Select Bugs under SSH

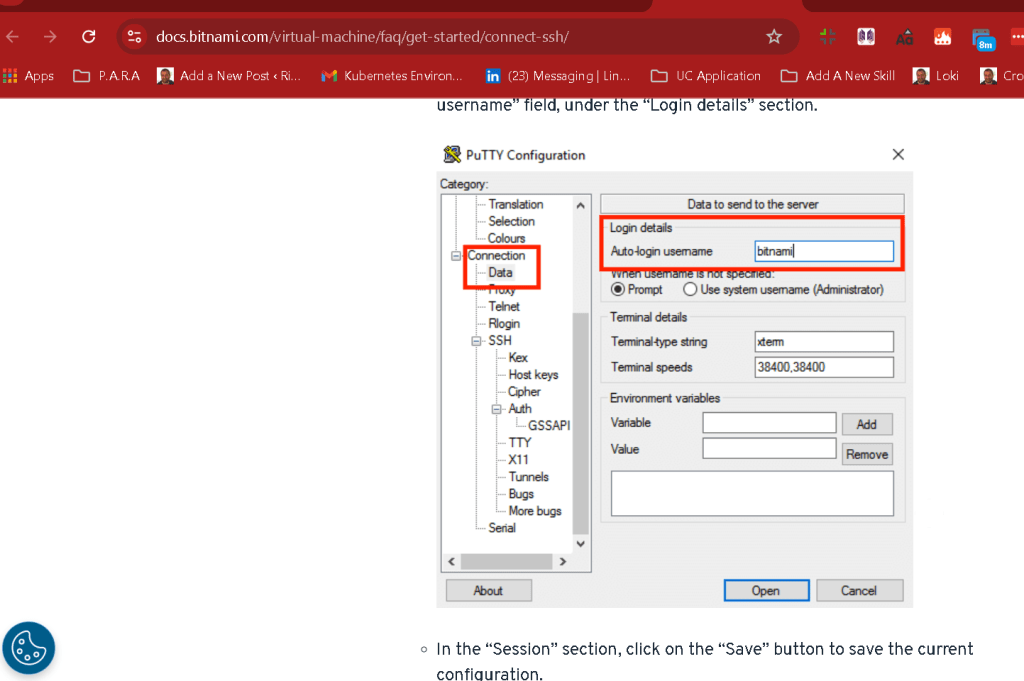(x=520, y=494)
